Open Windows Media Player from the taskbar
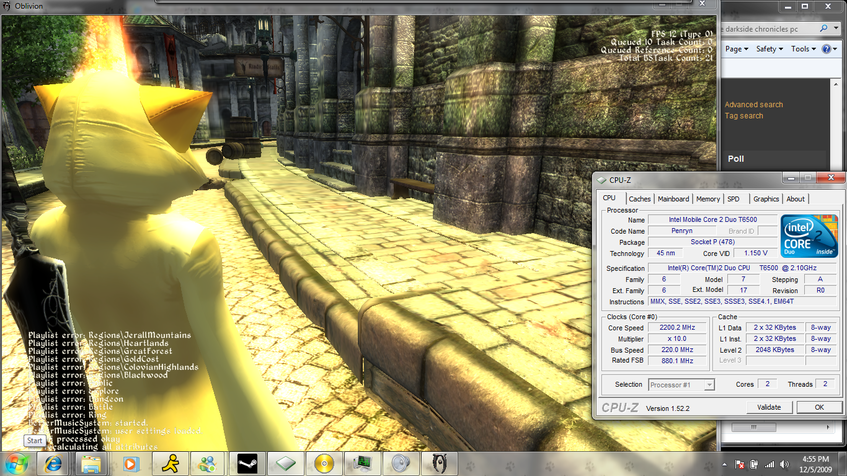Image resolution: width=847 pixels, height=476 pixels. (131, 464)
